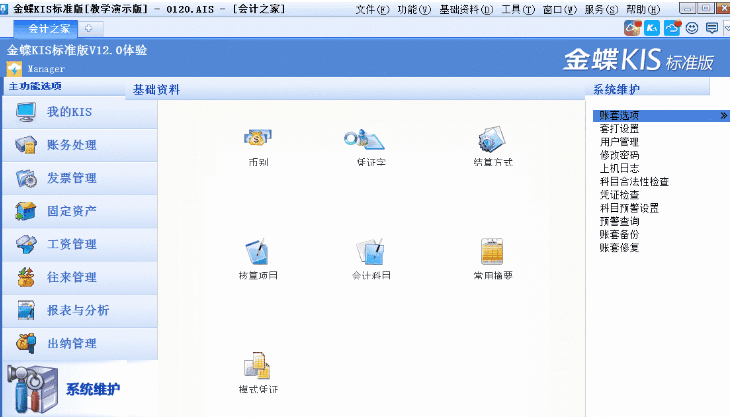734x417 pixels.
Task: Click the chat message icon in toolbar
Action: [711, 28]
